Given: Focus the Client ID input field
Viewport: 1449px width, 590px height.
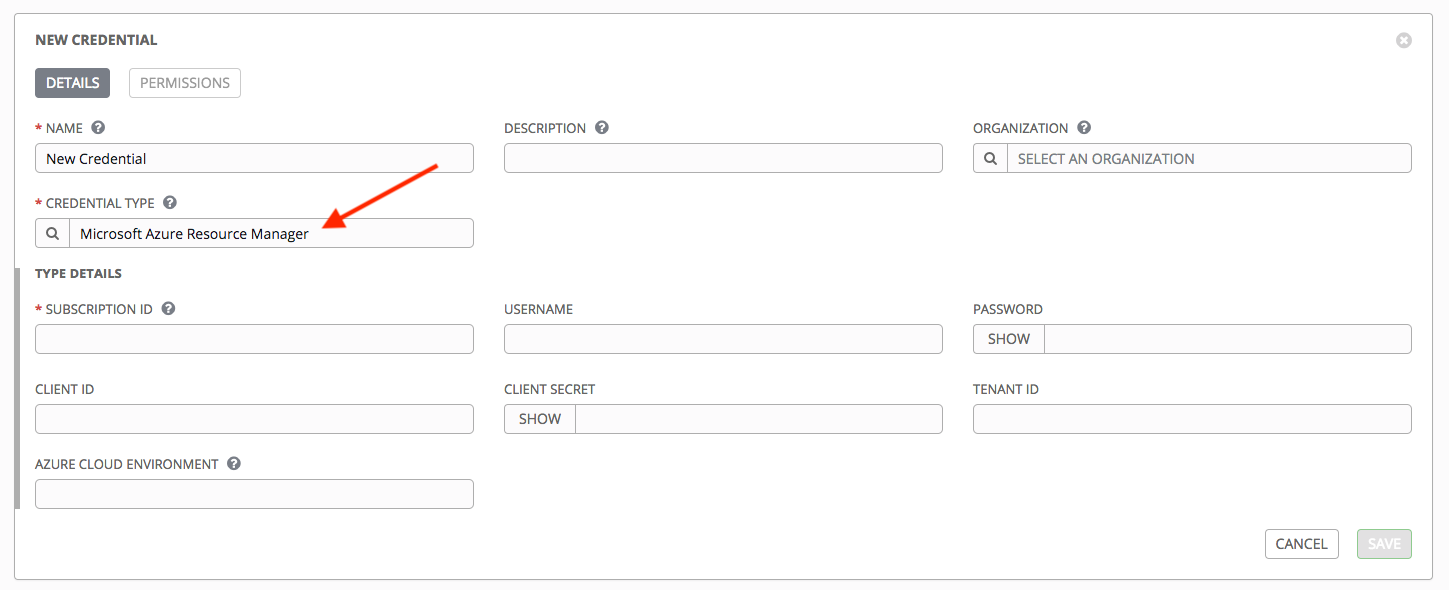Looking at the screenshot, I should coord(254,419).
